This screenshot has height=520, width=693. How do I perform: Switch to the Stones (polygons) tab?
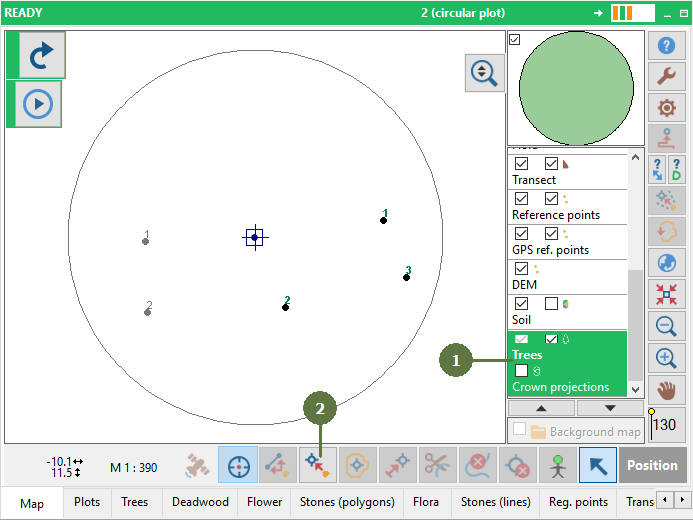347,502
